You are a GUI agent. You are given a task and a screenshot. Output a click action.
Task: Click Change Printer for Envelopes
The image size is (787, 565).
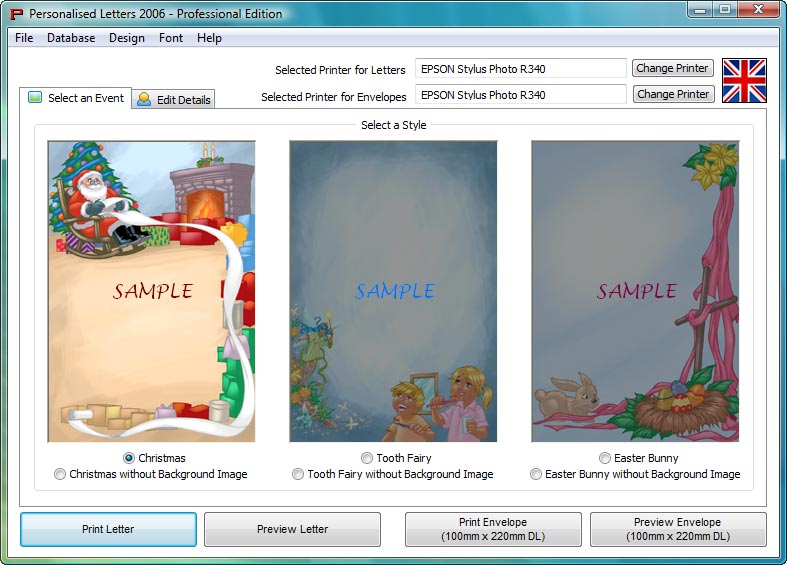tap(673, 94)
